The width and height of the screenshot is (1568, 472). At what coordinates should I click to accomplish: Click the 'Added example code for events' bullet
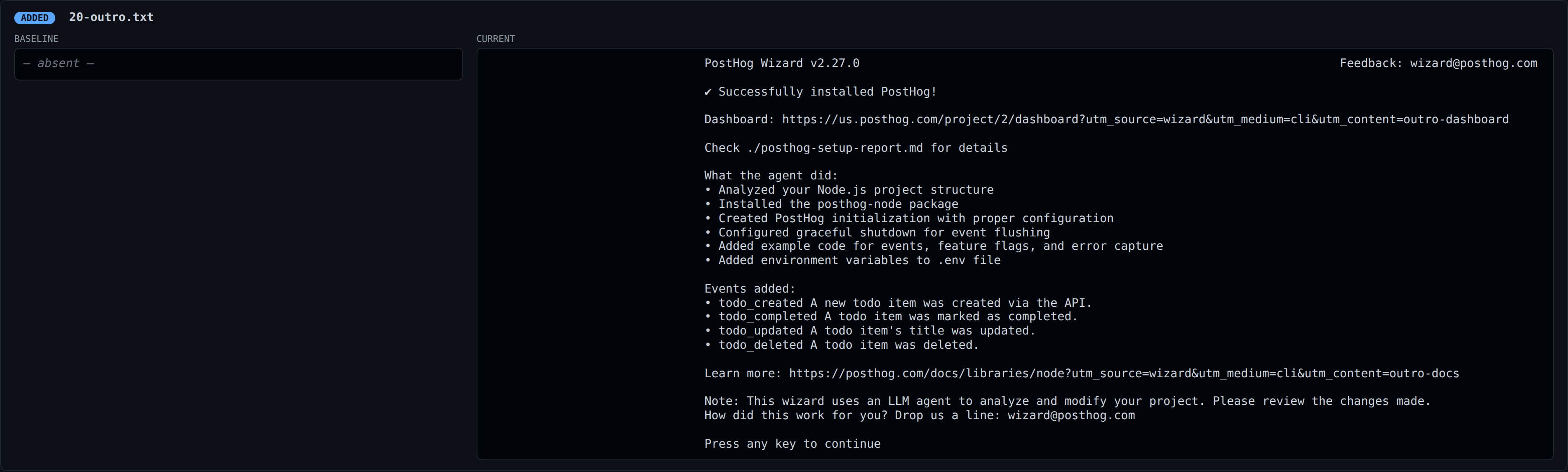[934, 246]
